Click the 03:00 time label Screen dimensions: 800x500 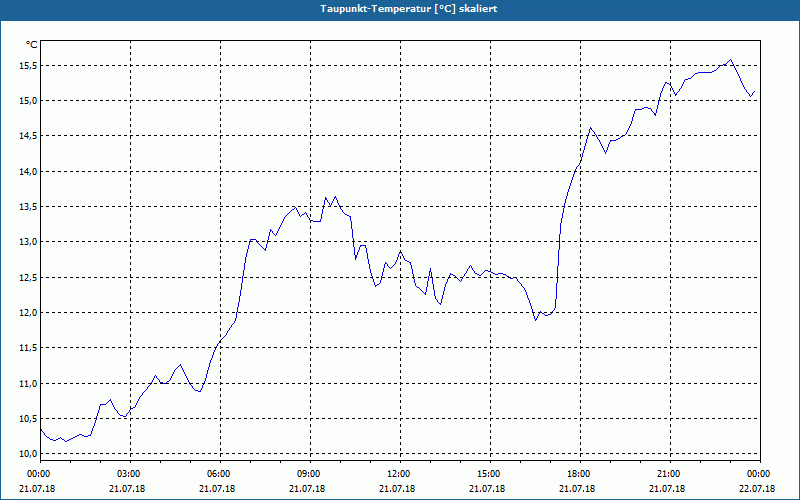click(131, 474)
